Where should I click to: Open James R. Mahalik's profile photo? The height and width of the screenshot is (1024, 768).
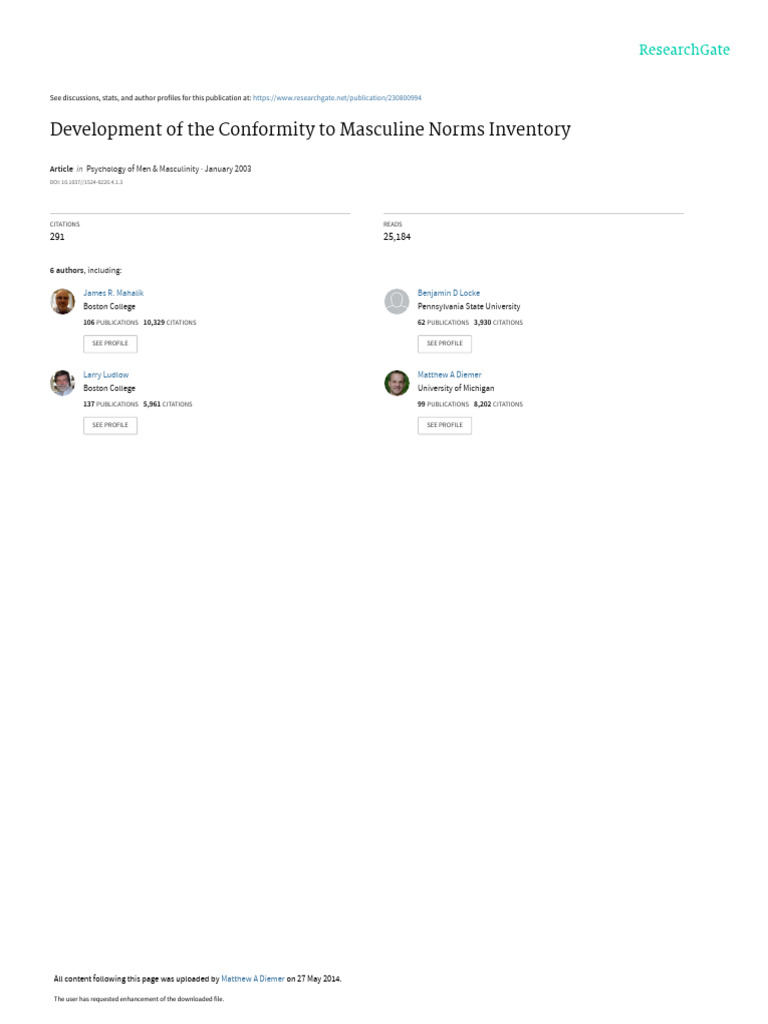(x=63, y=301)
